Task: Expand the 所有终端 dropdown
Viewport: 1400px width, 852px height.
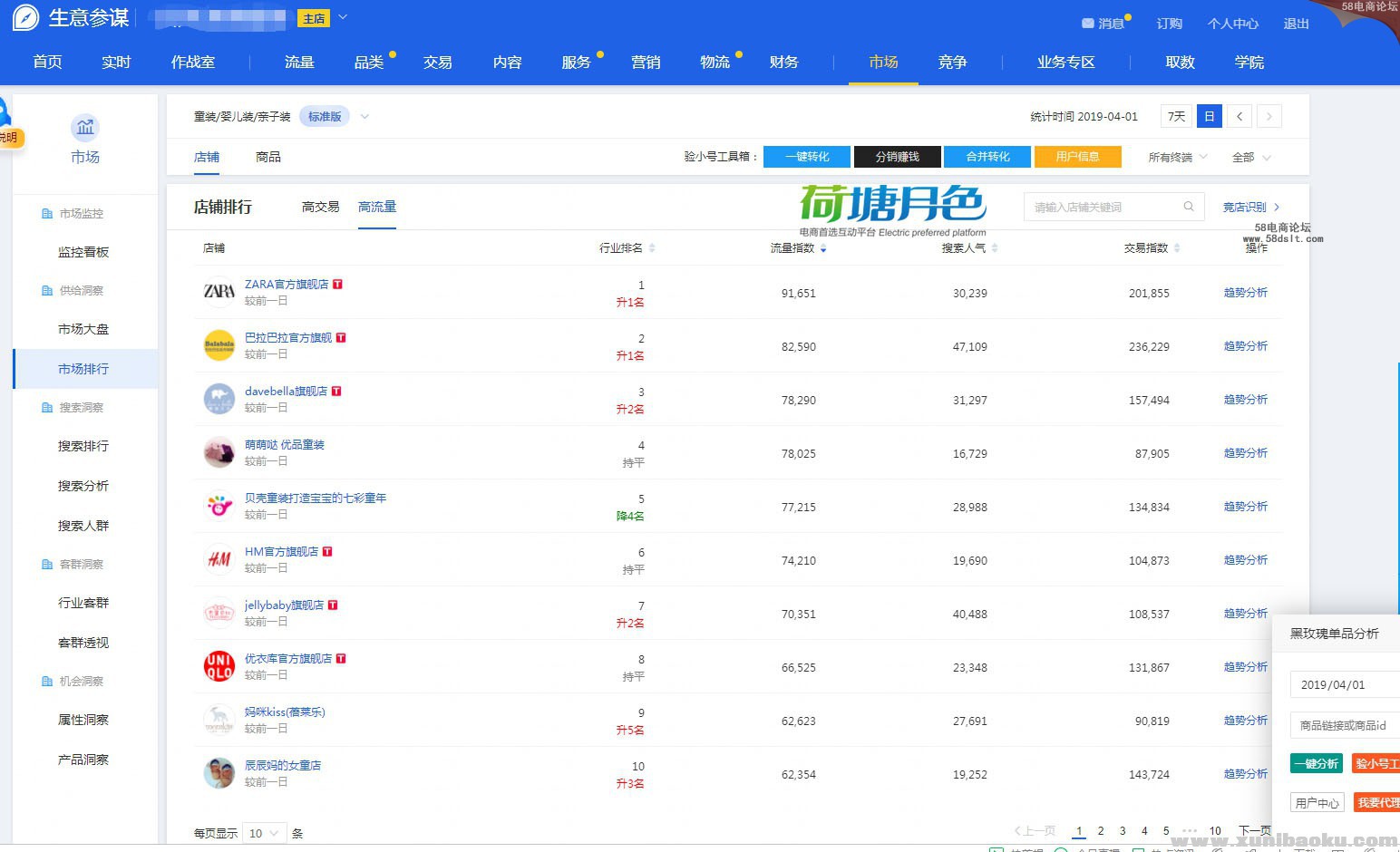Action: point(1177,157)
